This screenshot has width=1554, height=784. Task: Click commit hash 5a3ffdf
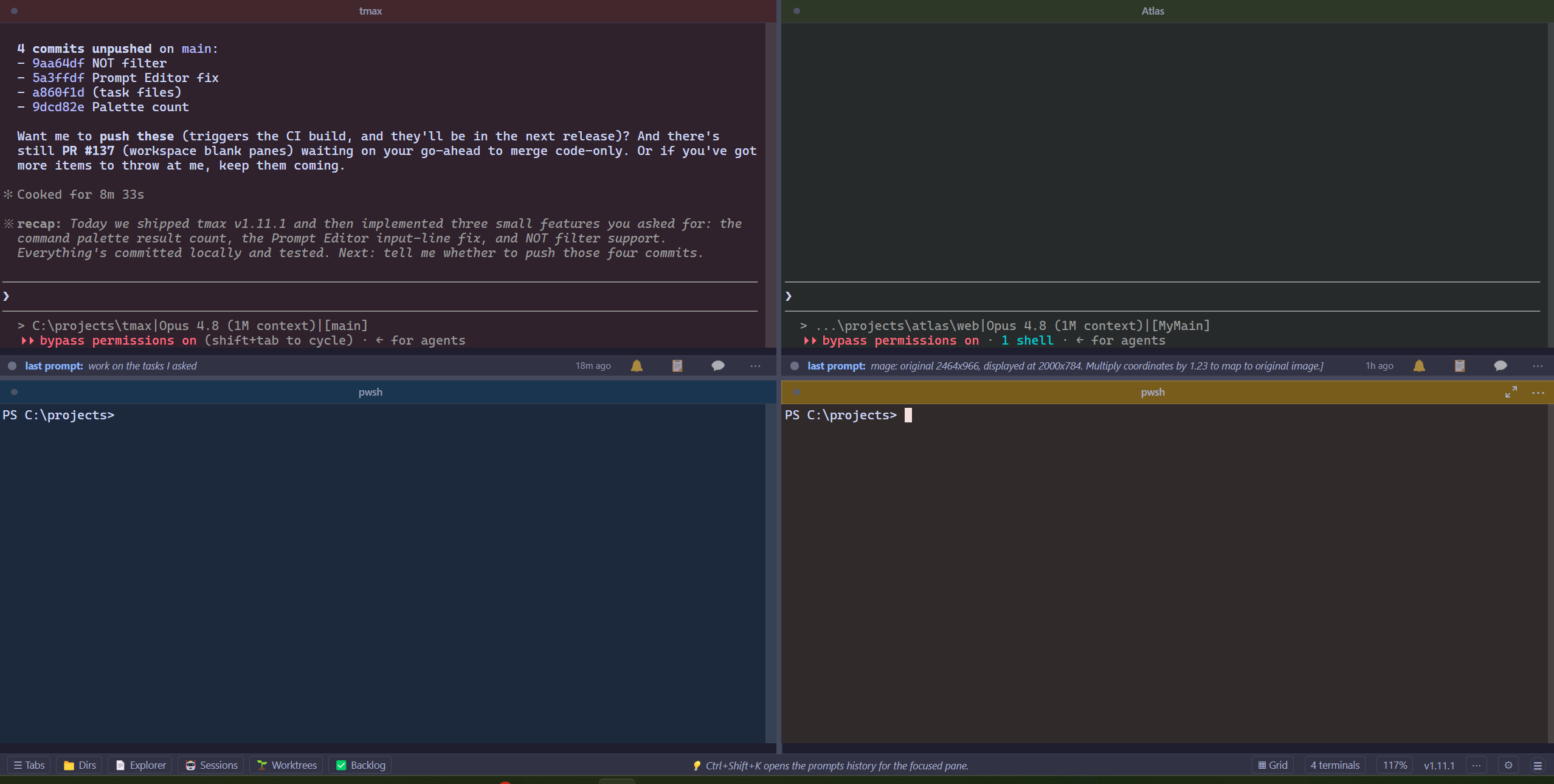click(58, 78)
